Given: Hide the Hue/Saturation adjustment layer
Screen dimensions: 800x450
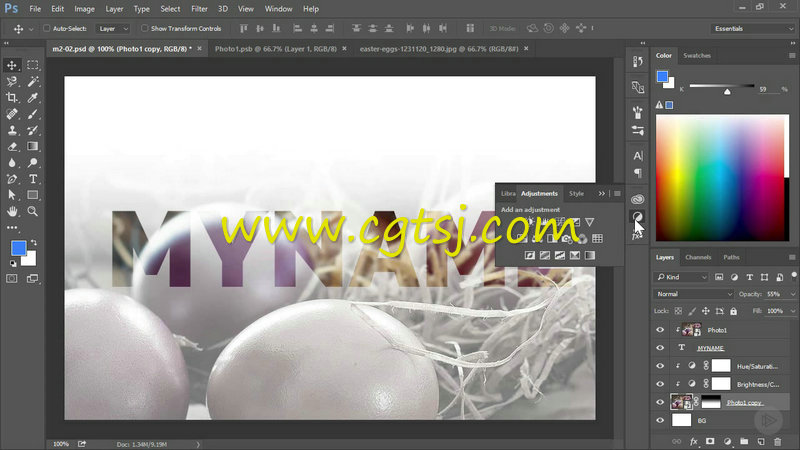Looking at the screenshot, I should pyautogui.click(x=660, y=366).
